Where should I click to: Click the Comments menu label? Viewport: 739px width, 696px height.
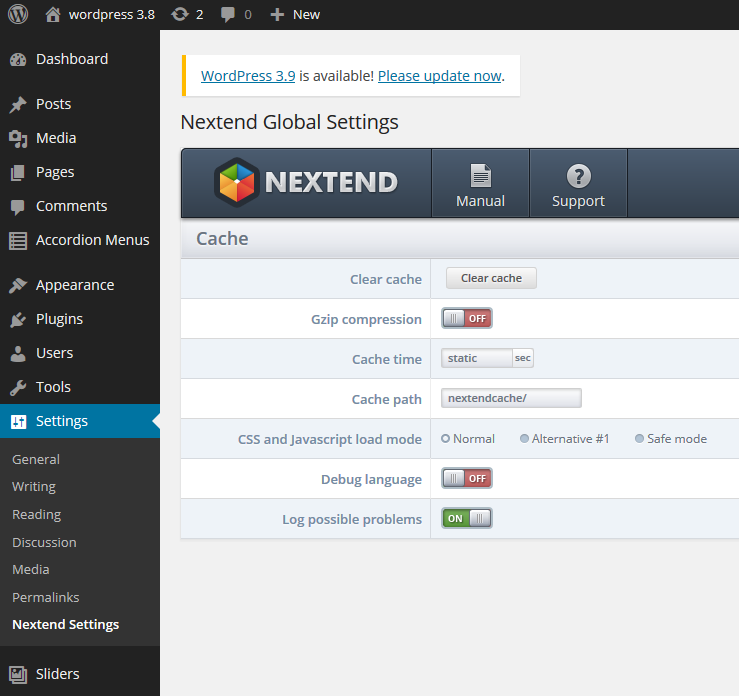pyautogui.click(x=72, y=206)
